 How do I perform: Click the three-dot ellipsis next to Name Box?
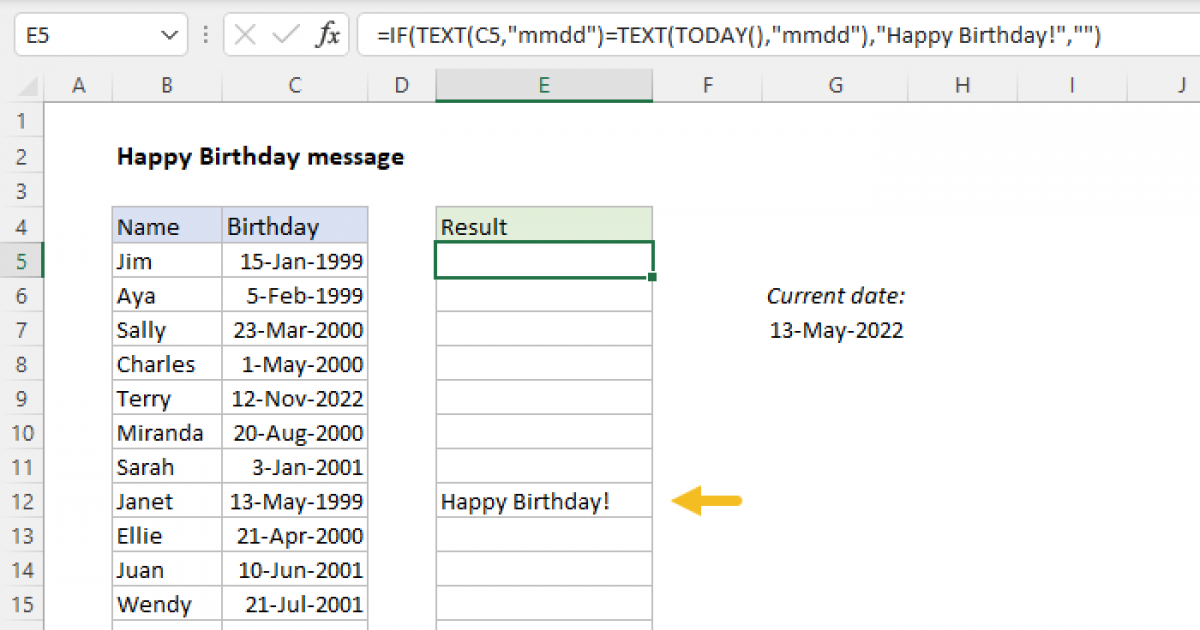pos(205,35)
